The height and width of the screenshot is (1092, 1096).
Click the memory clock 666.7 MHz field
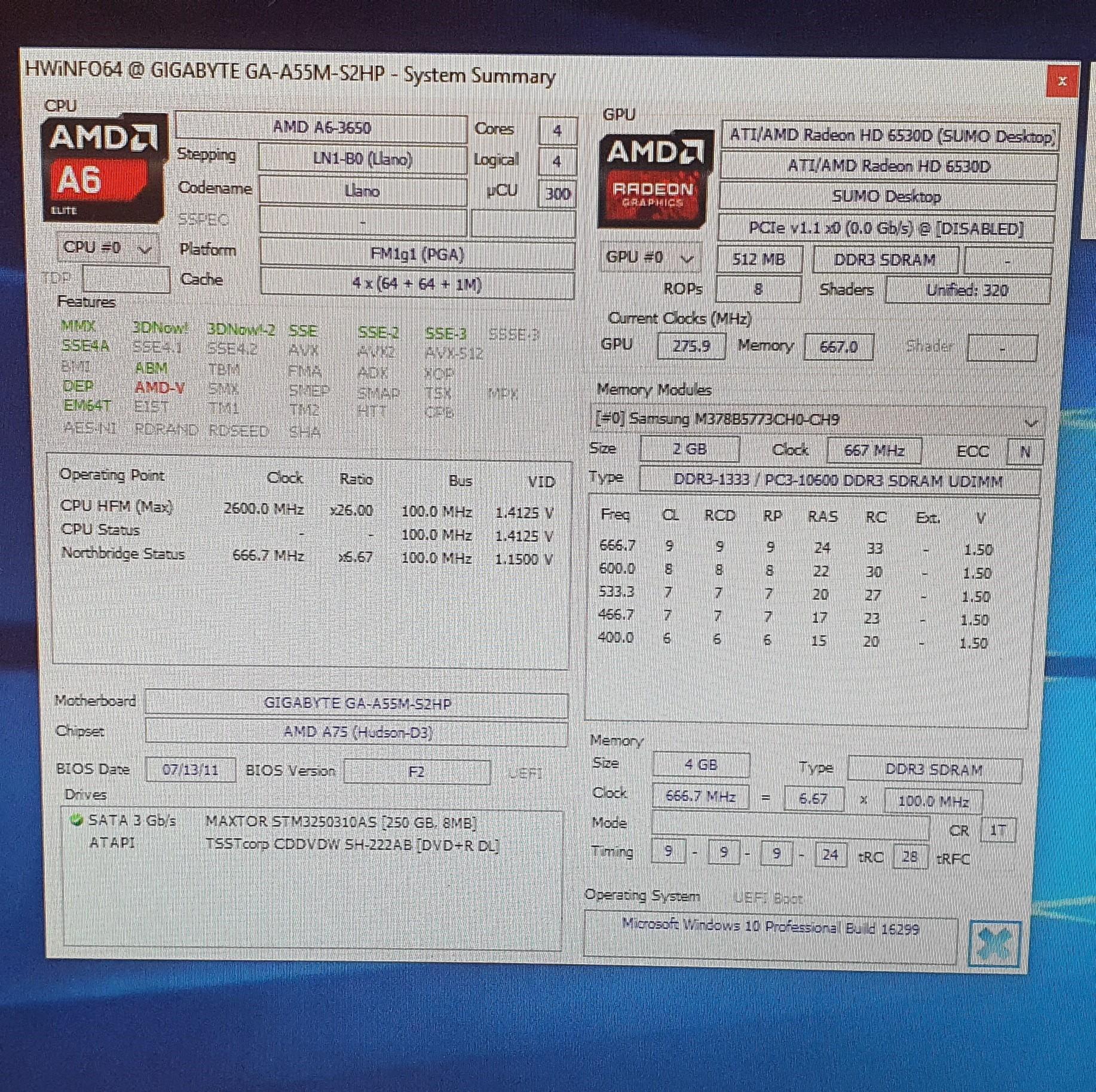(700, 796)
